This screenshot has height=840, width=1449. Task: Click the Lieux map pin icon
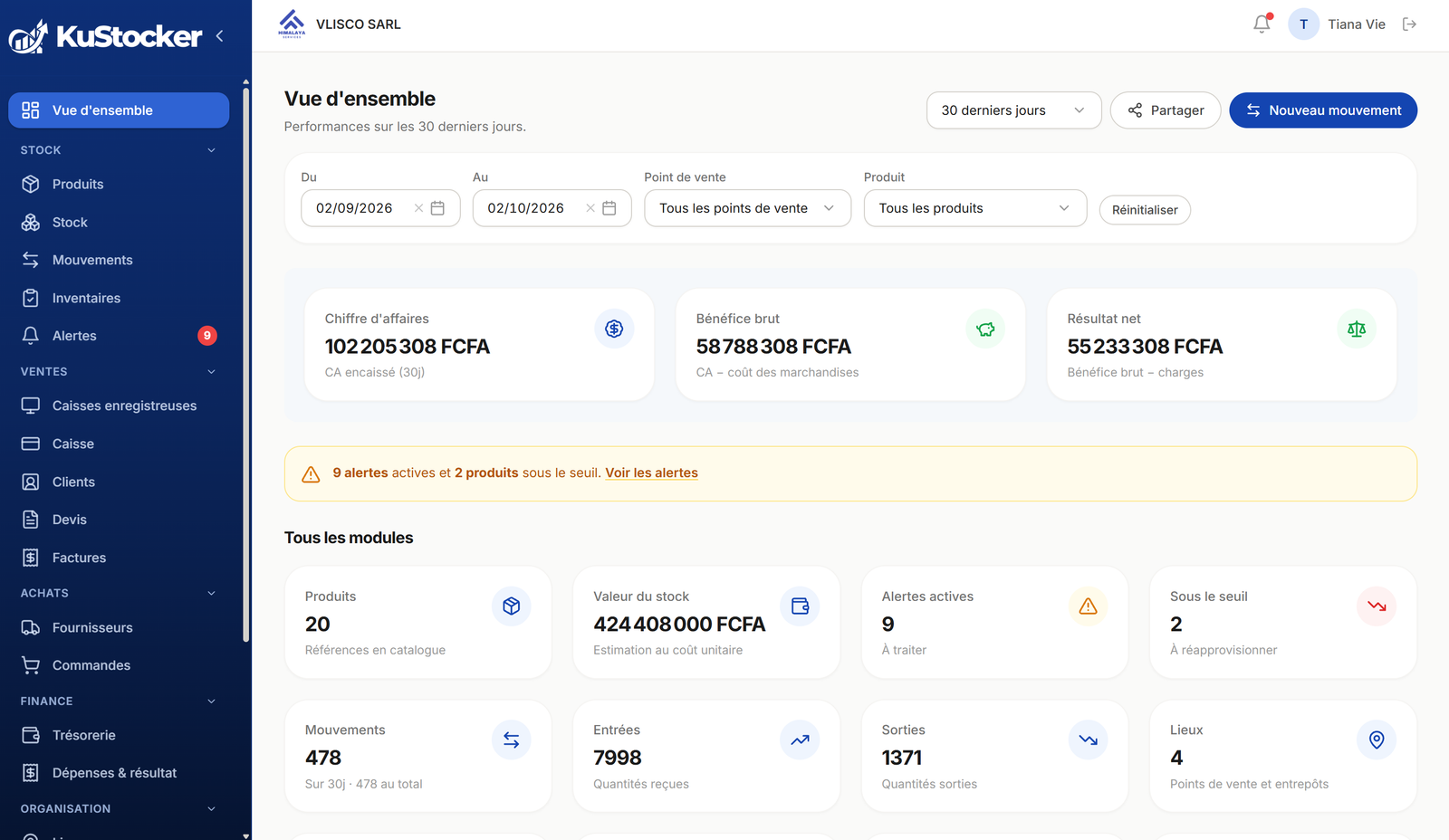1377,740
